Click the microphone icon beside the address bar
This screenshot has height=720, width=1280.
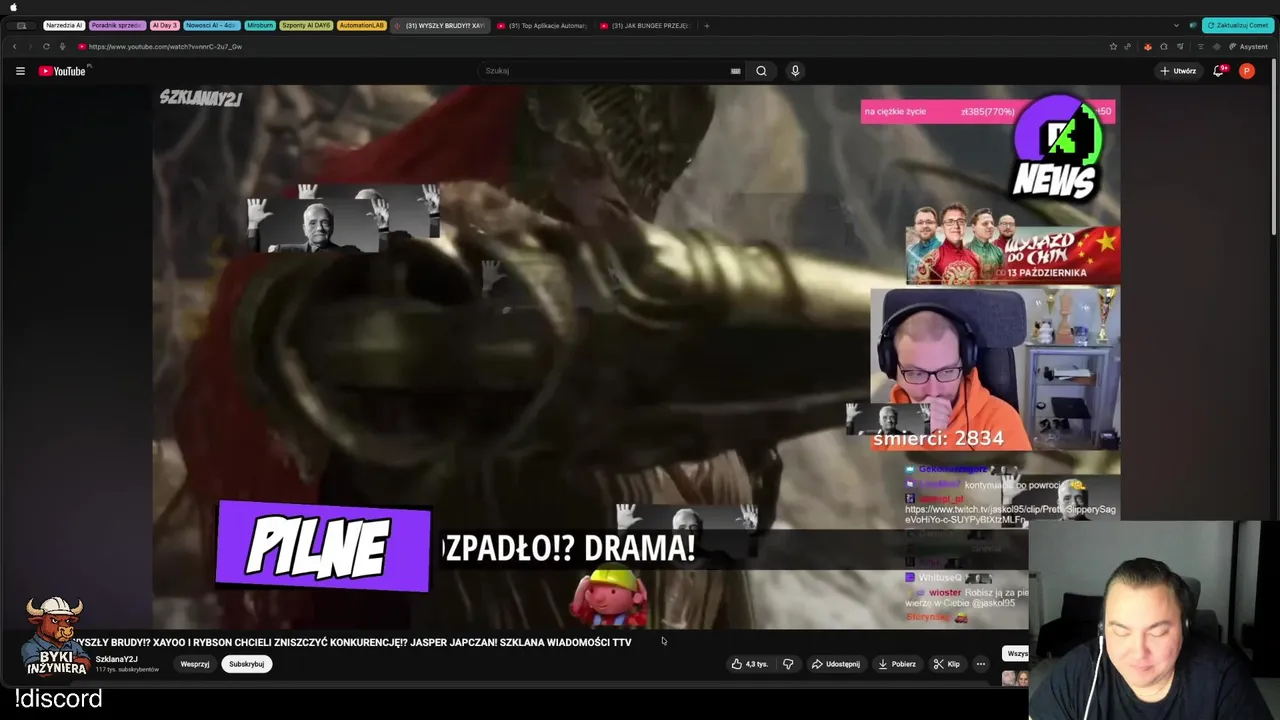62,46
